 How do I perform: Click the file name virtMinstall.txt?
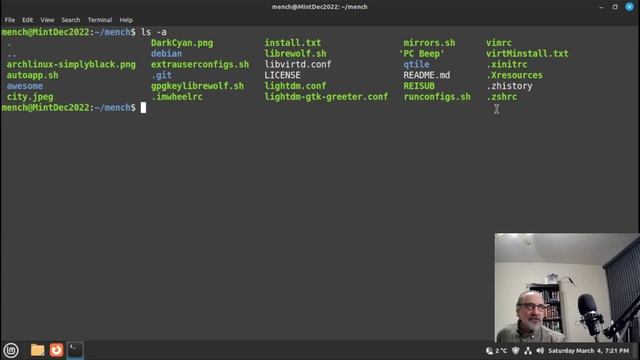tap(527, 53)
